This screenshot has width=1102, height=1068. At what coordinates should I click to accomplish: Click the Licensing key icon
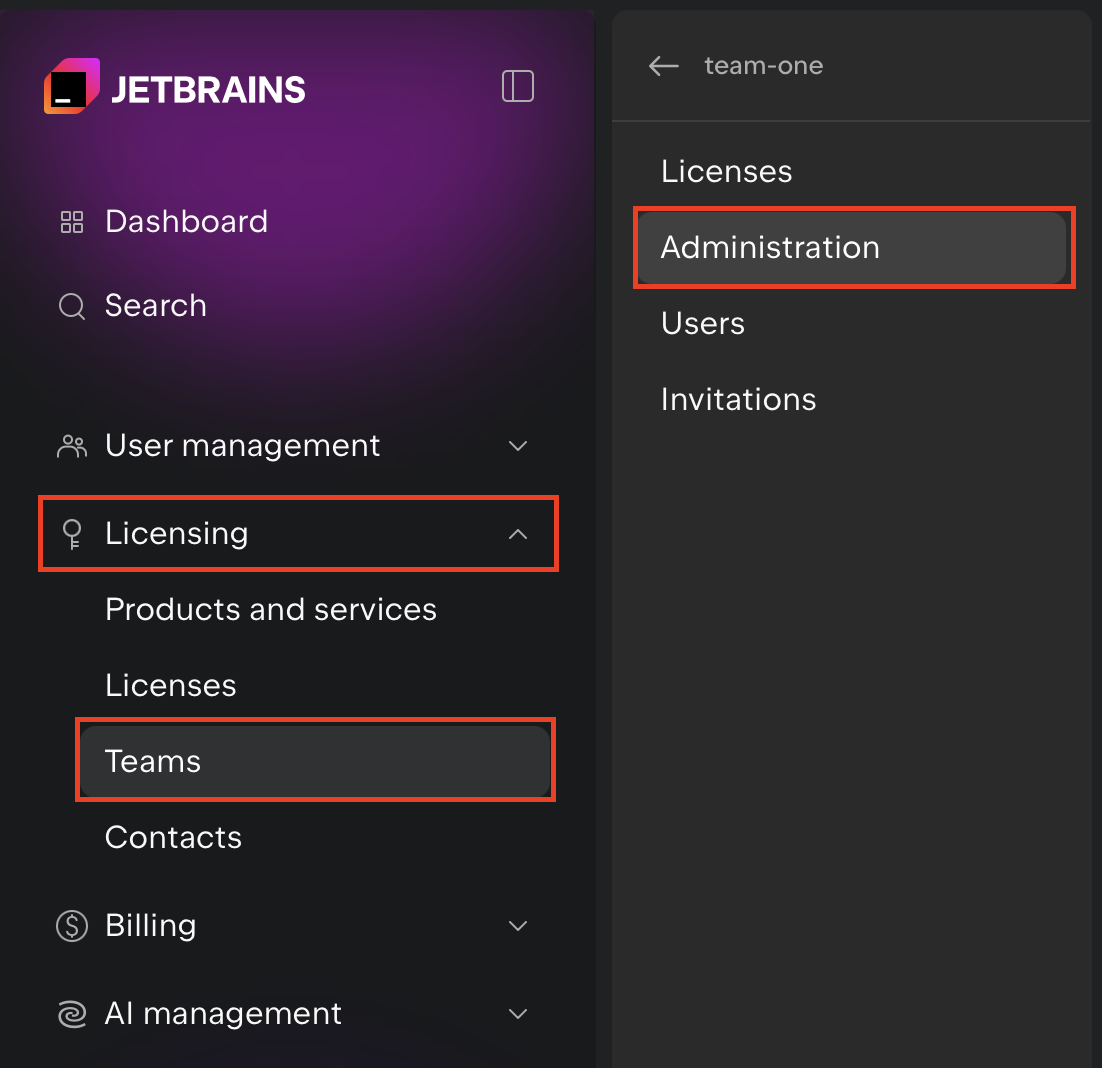[72, 534]
